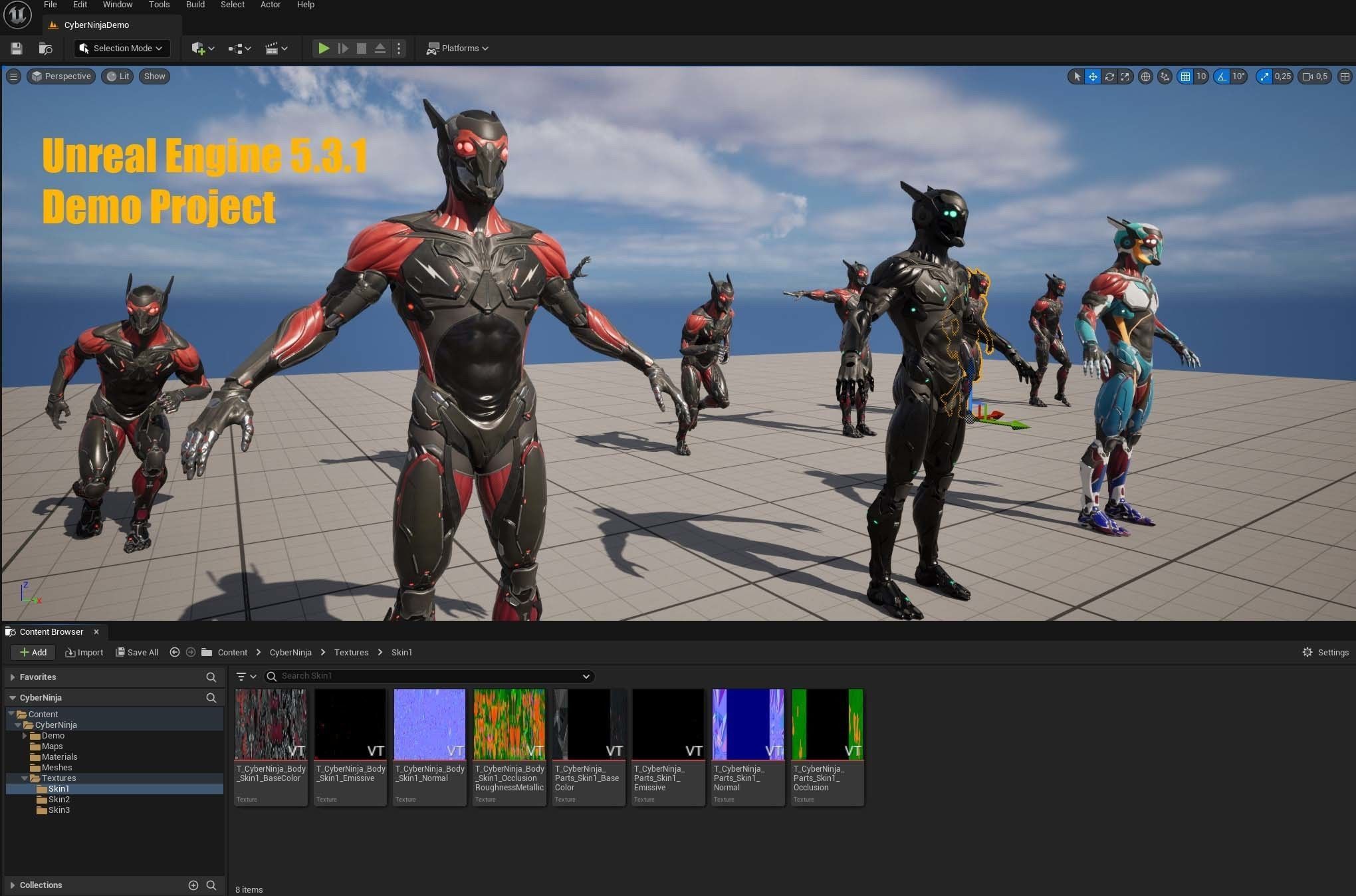Click the Import button in Content Browser
The image size is (1356, 896).
tap(84, 652)
